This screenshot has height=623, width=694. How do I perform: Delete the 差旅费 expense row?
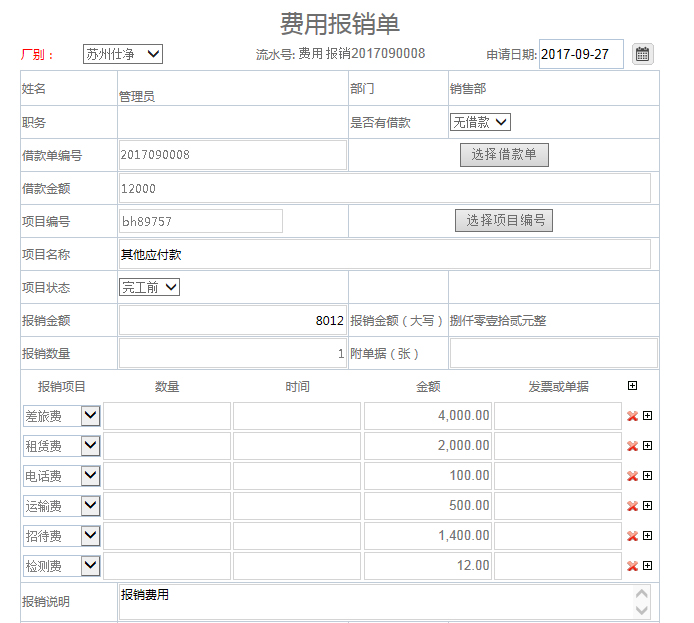tap(632, 416)
